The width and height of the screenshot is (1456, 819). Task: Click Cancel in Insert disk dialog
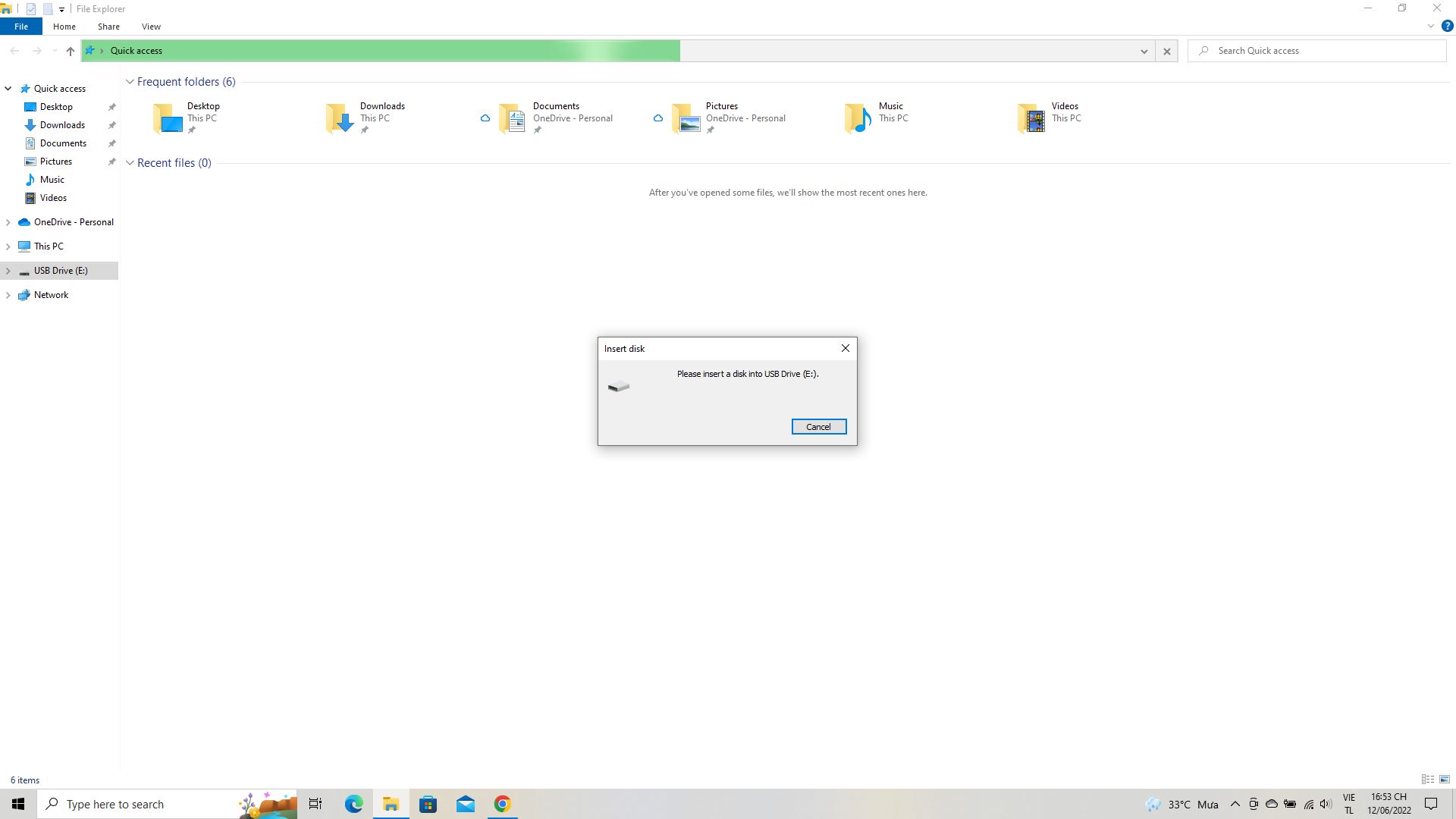pyautogui.click(x=818, y=427)
